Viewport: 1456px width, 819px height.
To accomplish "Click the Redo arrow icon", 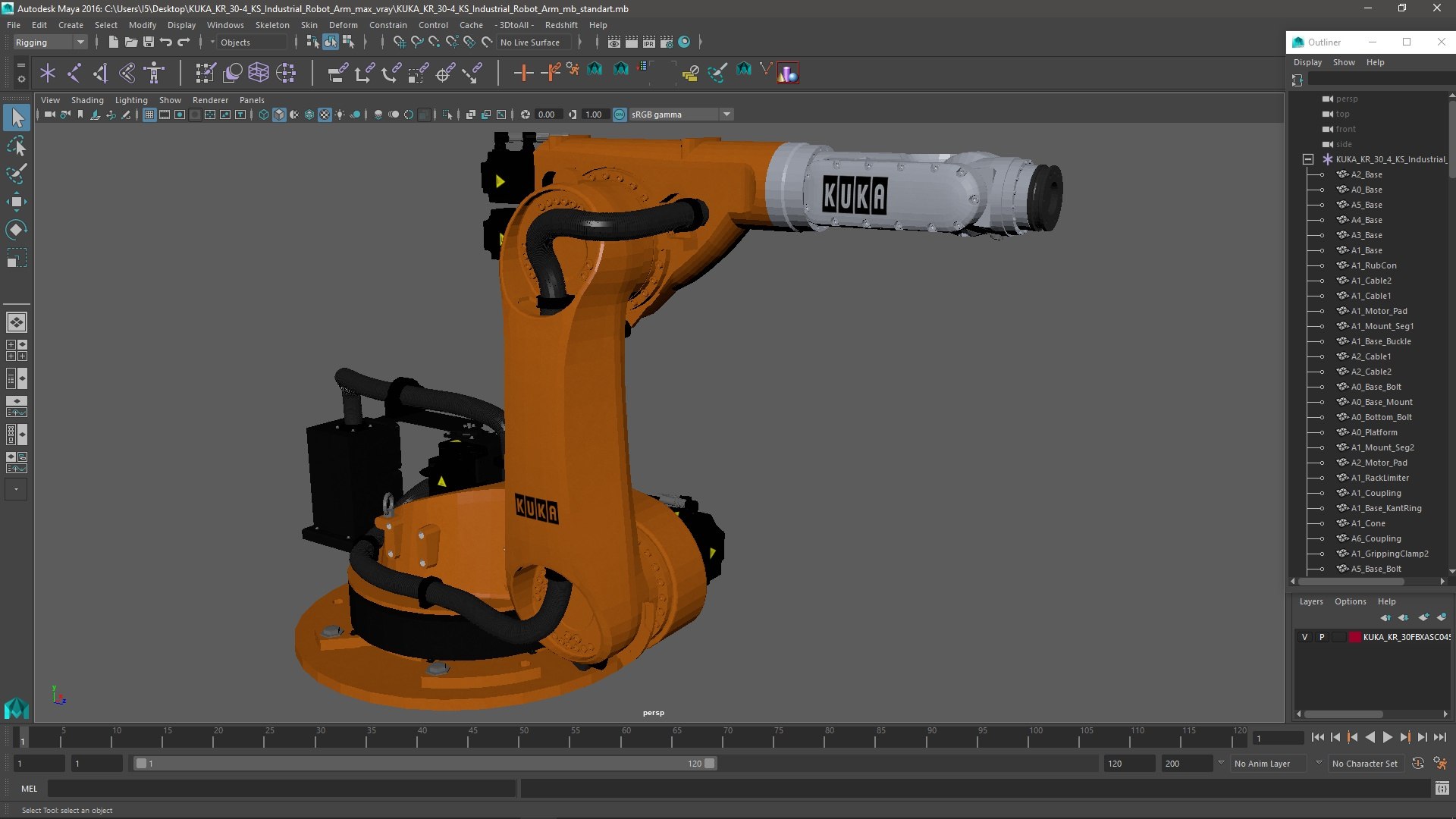I will coord(184,42).
